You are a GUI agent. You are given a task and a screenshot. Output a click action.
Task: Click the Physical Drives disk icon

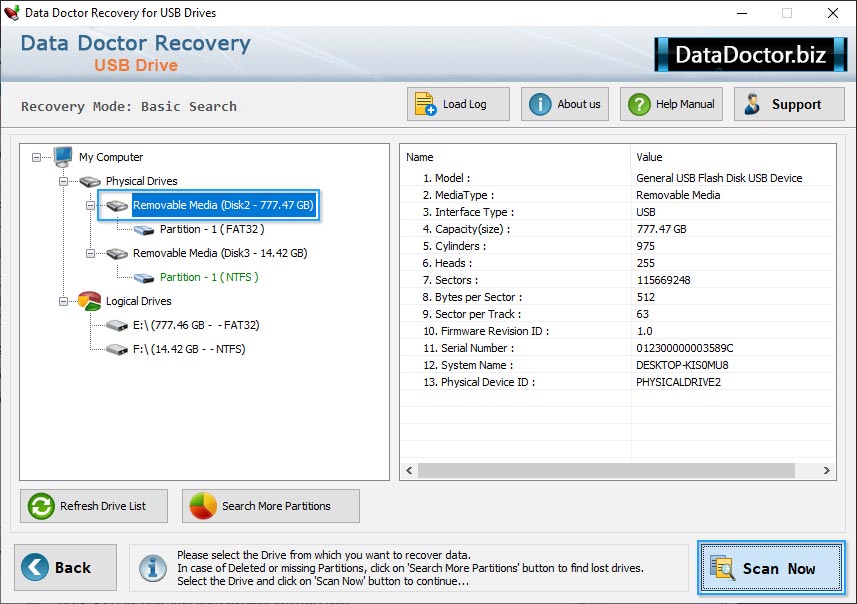[90, 181]
